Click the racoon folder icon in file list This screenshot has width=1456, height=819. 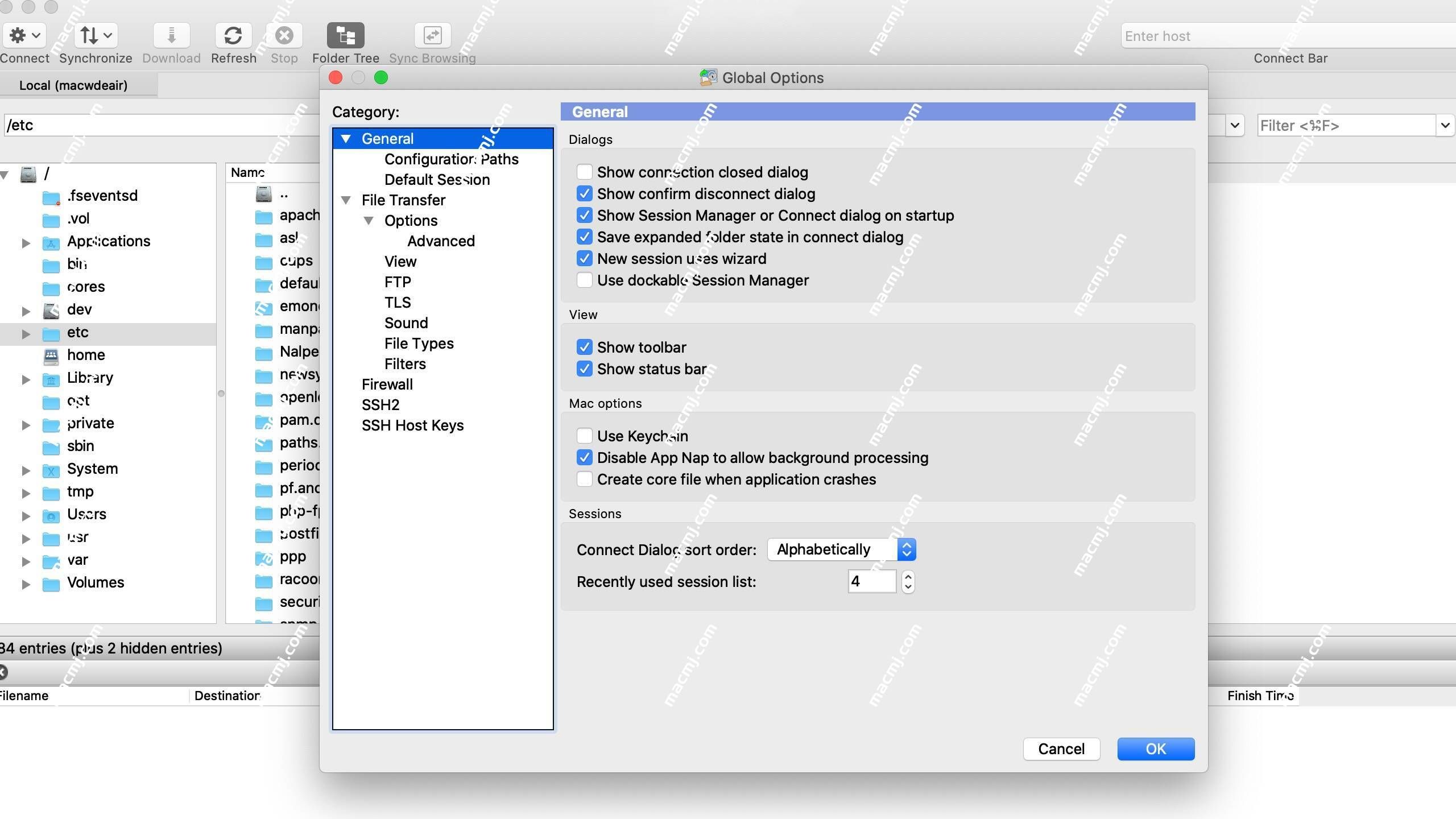pos(264,580)
